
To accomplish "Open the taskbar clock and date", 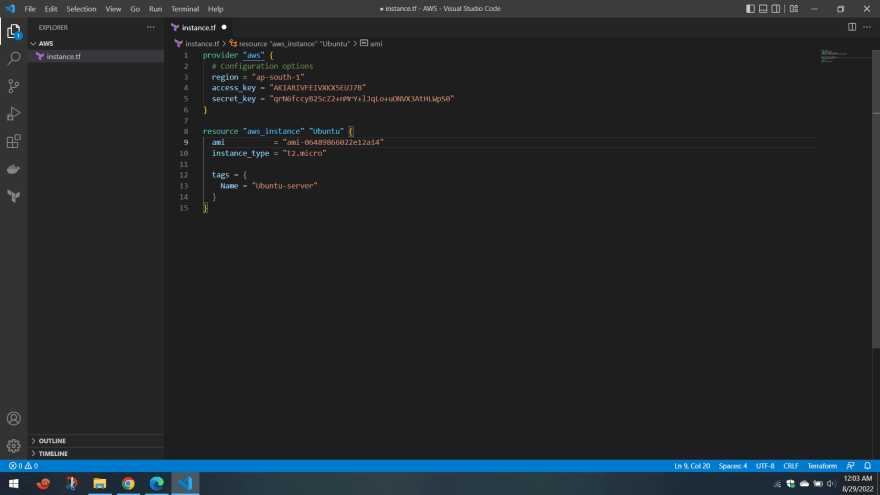I will click(x=858, y=484).
